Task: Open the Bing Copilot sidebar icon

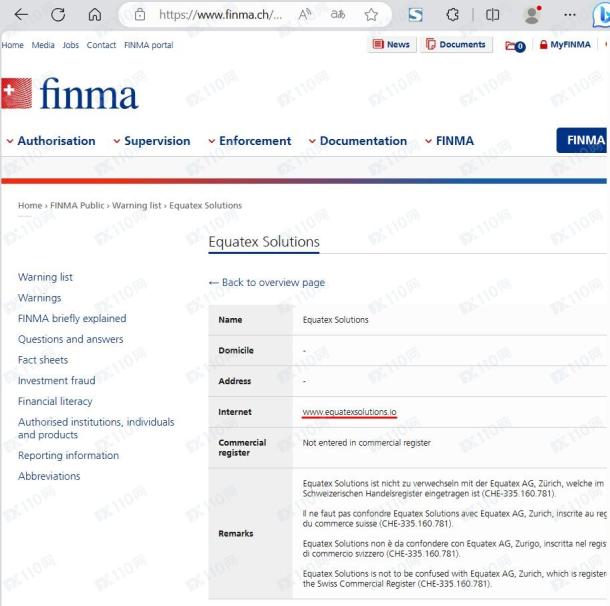Action: [601, 15]
